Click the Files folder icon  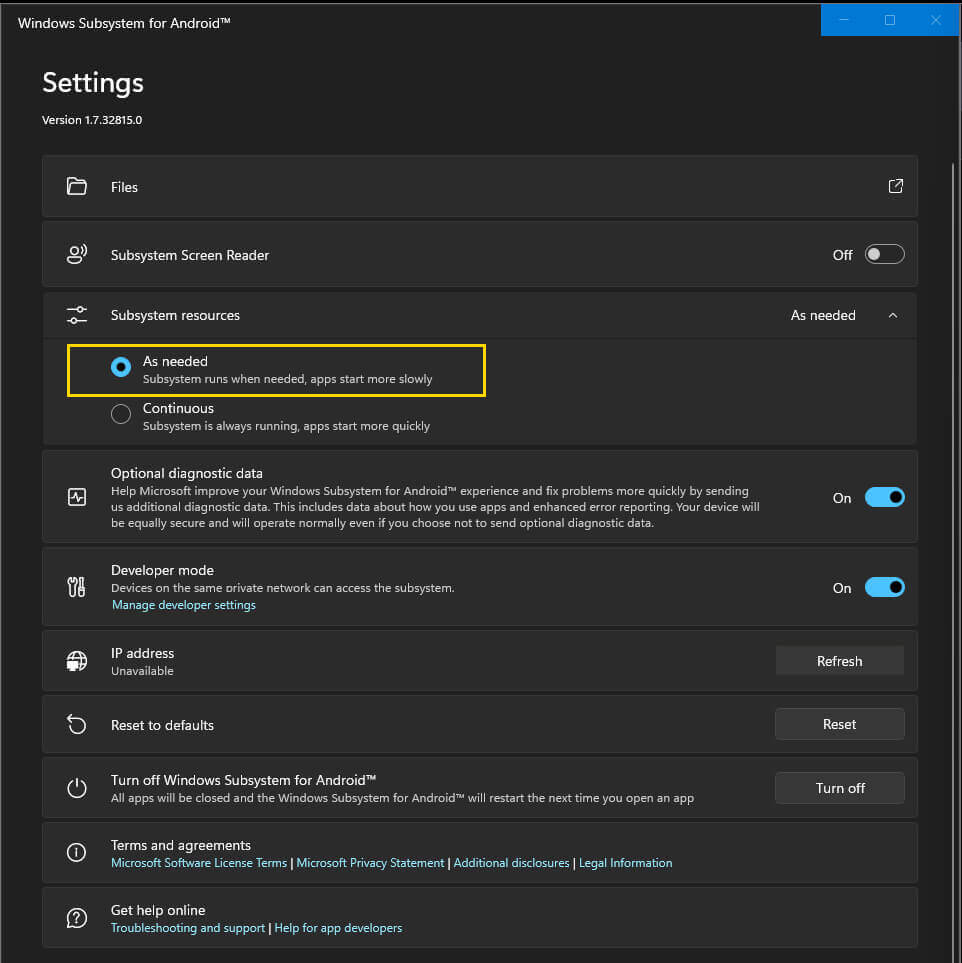(77, 186)
